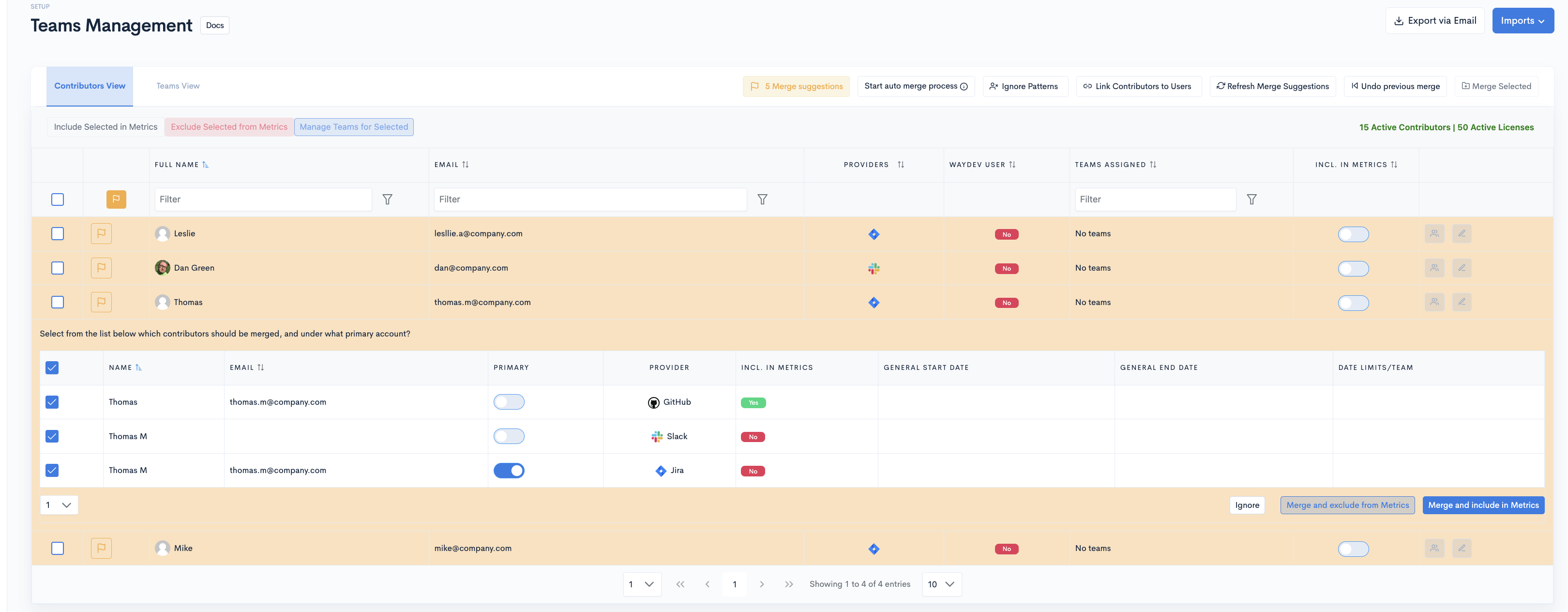
Task: Focus the Email filter input
Action: point(590,199)
